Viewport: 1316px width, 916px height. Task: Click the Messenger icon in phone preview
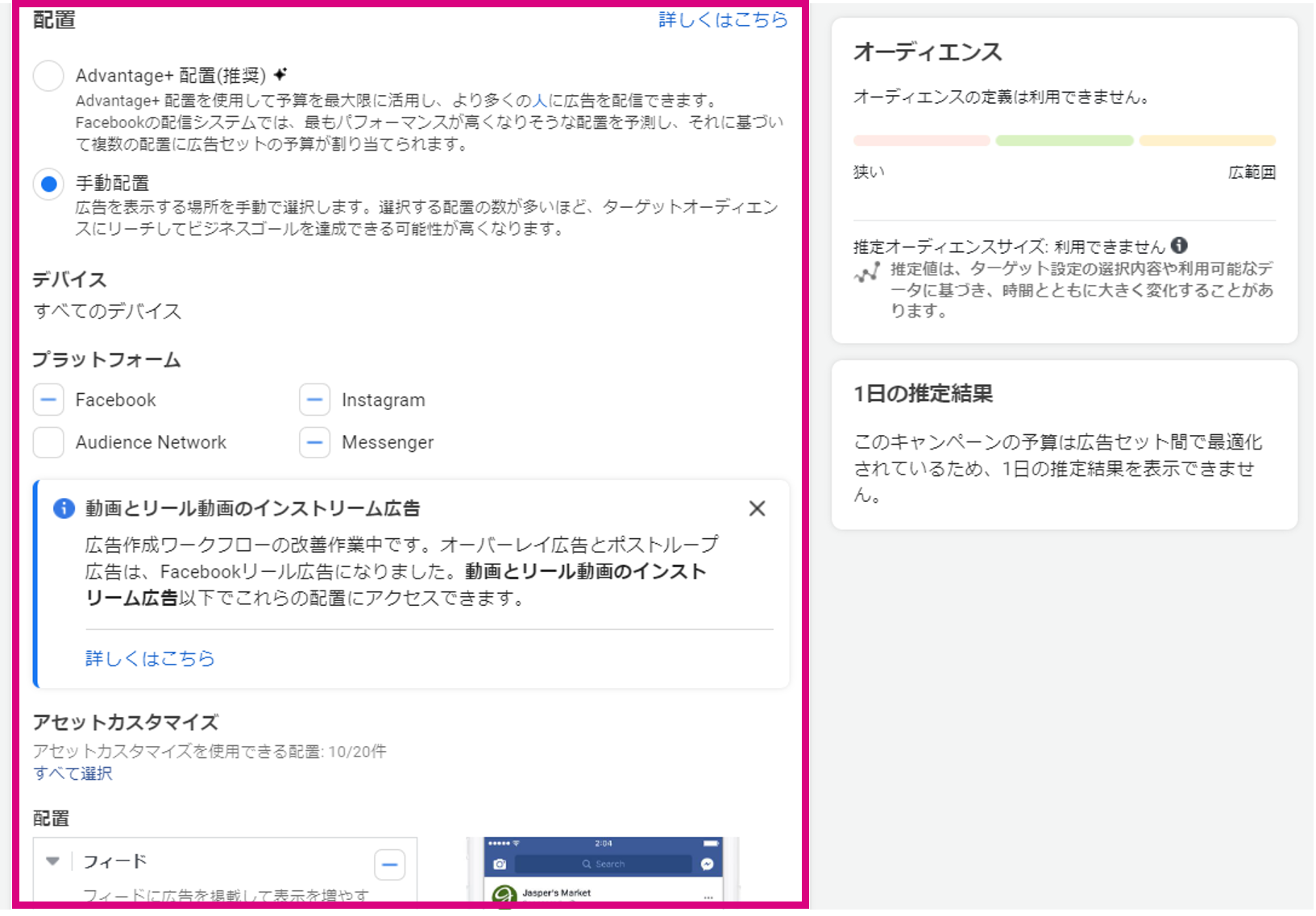point(707,864)
